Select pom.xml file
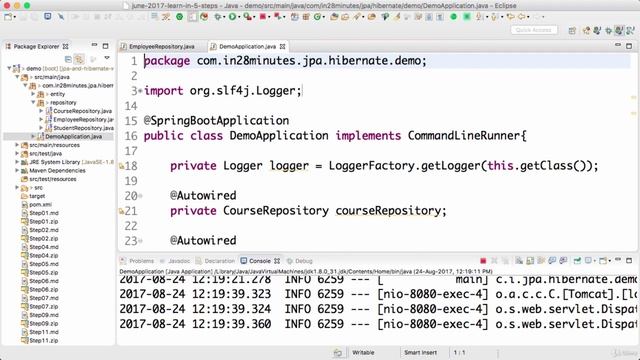Screen dimensions: 640x360 pyautogui.click(x=40, y=204)
